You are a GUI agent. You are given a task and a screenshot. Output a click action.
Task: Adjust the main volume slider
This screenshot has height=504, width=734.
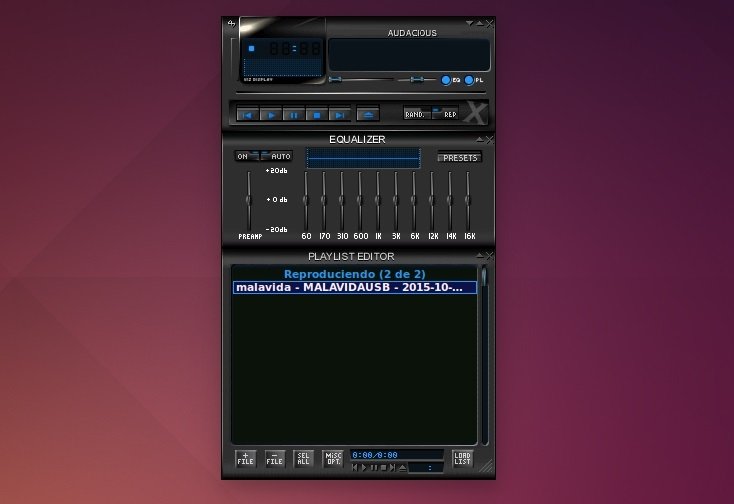[360, 80]
